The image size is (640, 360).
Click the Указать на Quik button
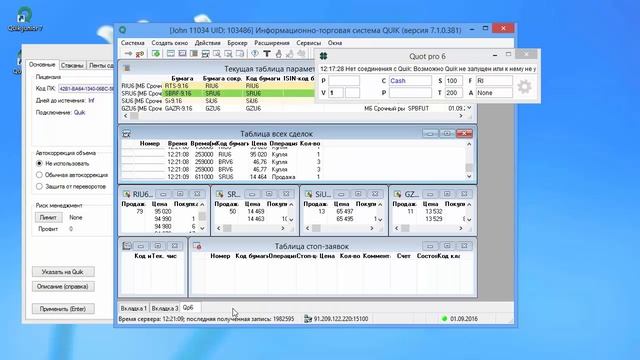(63, 271)
